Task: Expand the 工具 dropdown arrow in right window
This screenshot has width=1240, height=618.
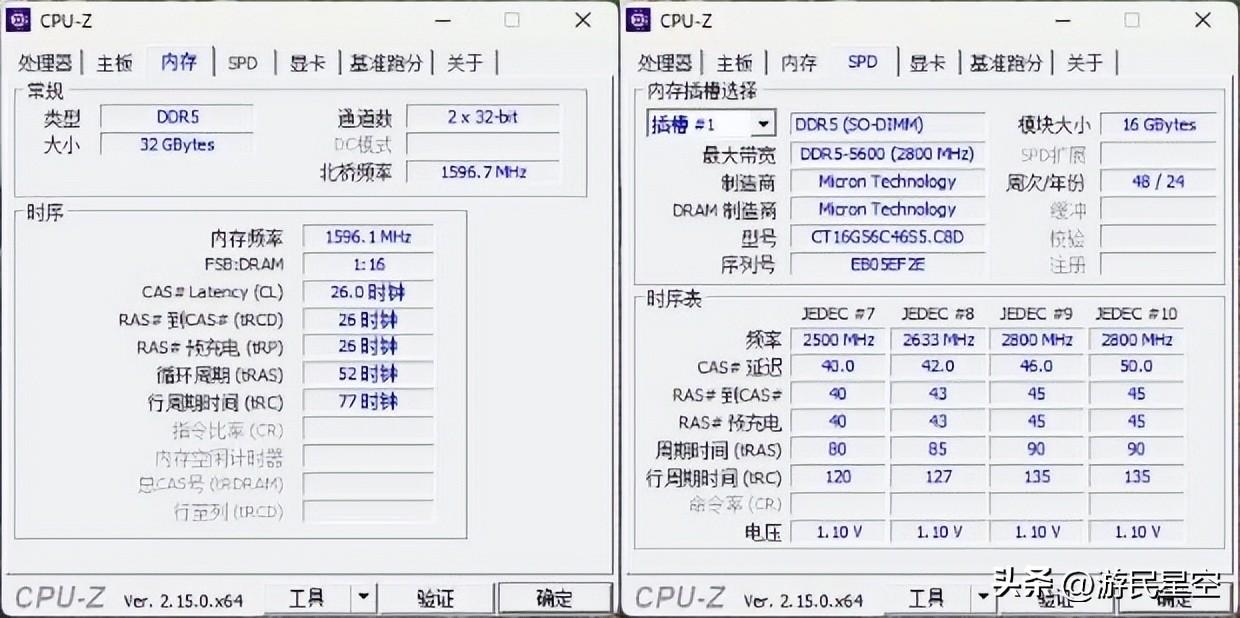Action: click(x=983, y=598)
